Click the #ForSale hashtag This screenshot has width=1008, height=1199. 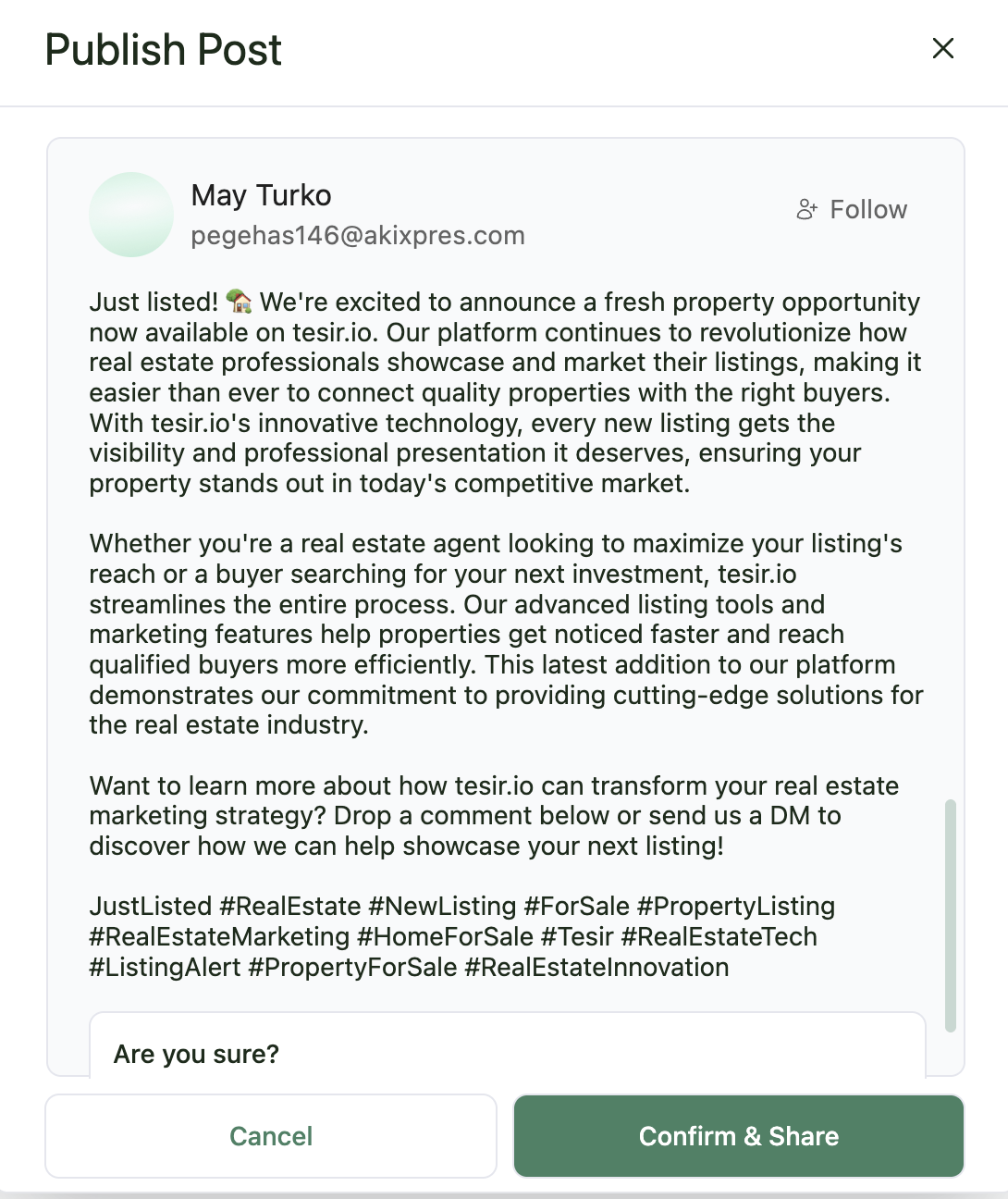577,907
